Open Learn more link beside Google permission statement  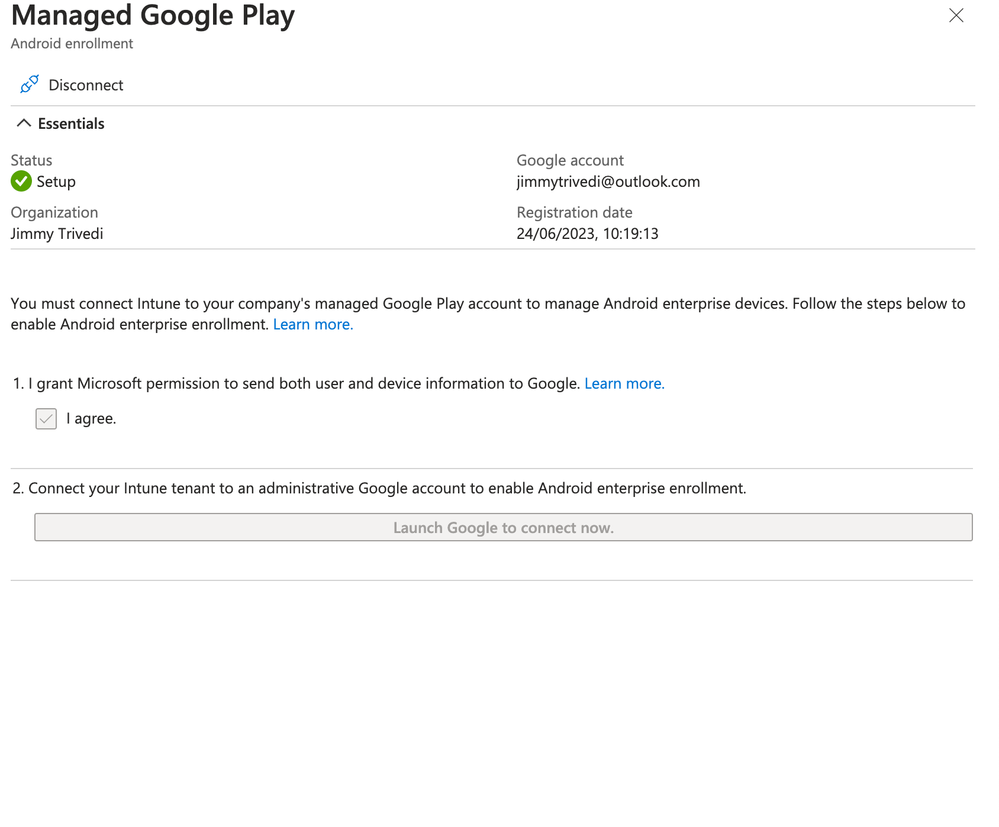624,383
